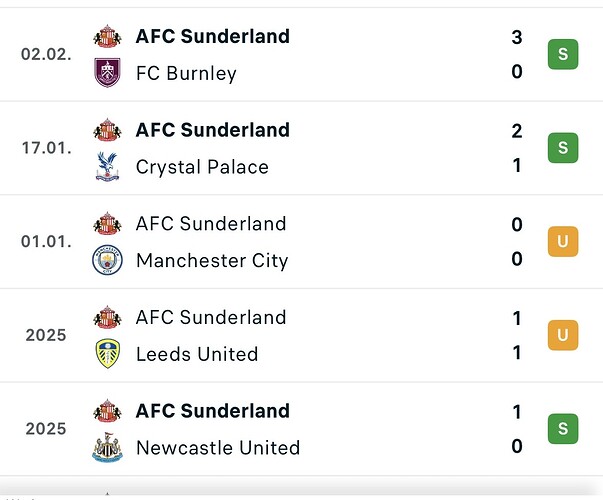Image resolution: width=603 pixels, height=500 pixels.
Task: Click Sunderland crest in the Crystal Palace match
Action: point(107,130)
